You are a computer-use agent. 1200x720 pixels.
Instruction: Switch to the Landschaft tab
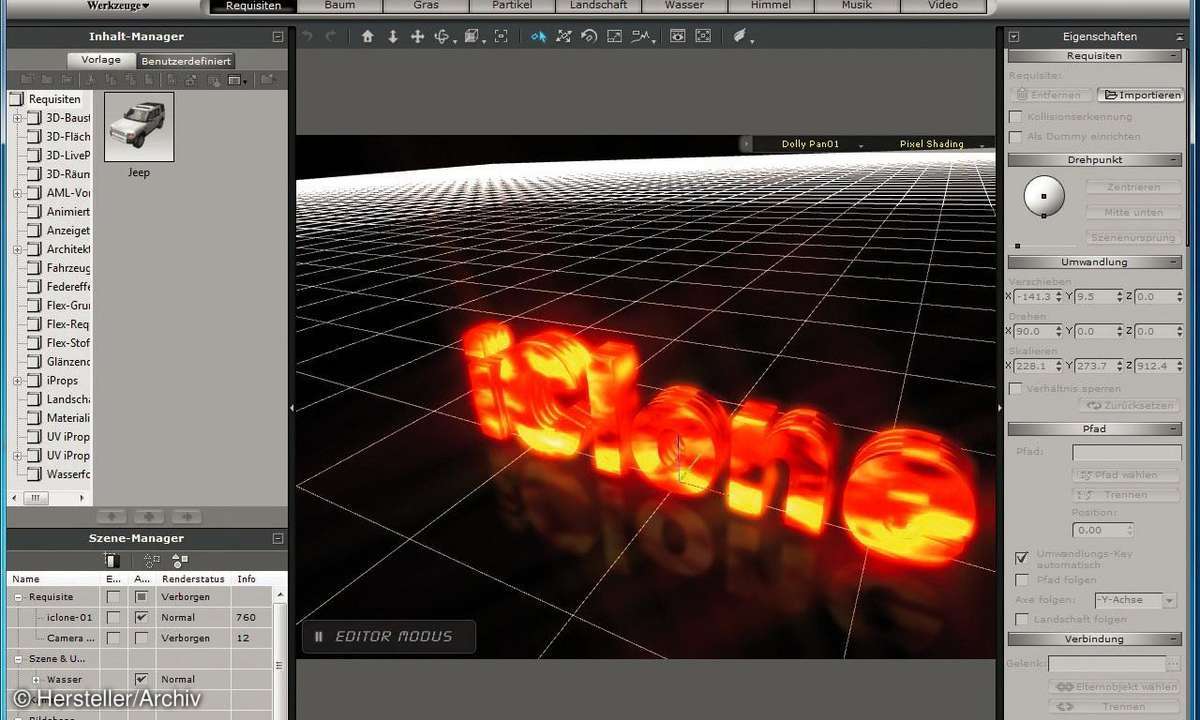(x=598, y=6)
